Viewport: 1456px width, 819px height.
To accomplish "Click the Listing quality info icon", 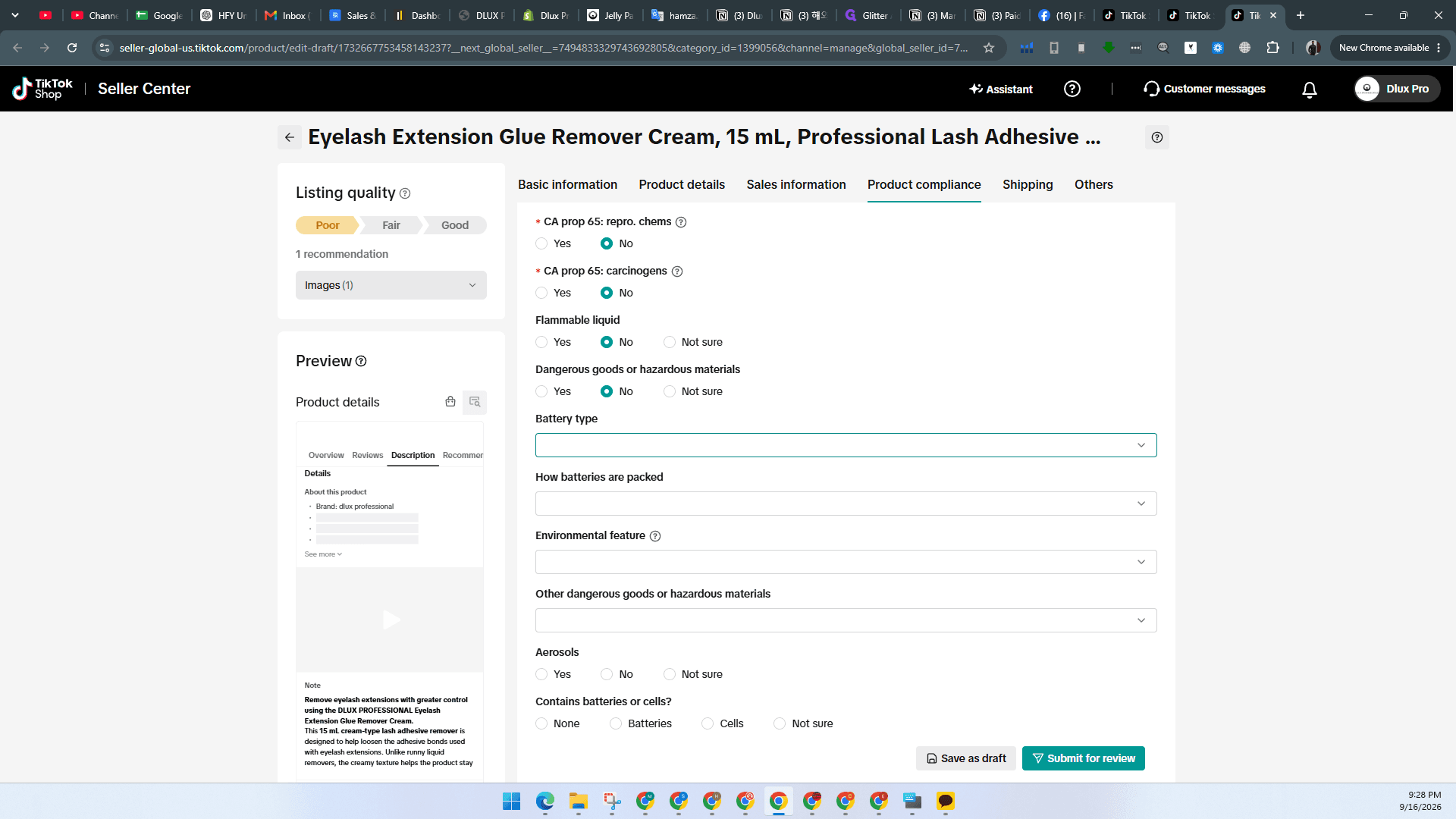I will 405,193.
